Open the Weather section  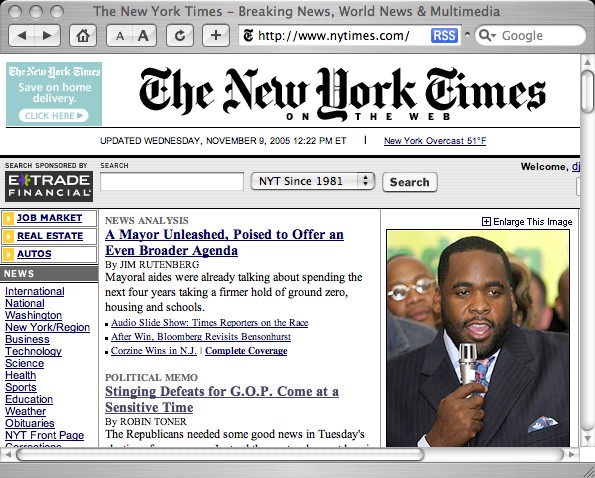pos(25,411)
